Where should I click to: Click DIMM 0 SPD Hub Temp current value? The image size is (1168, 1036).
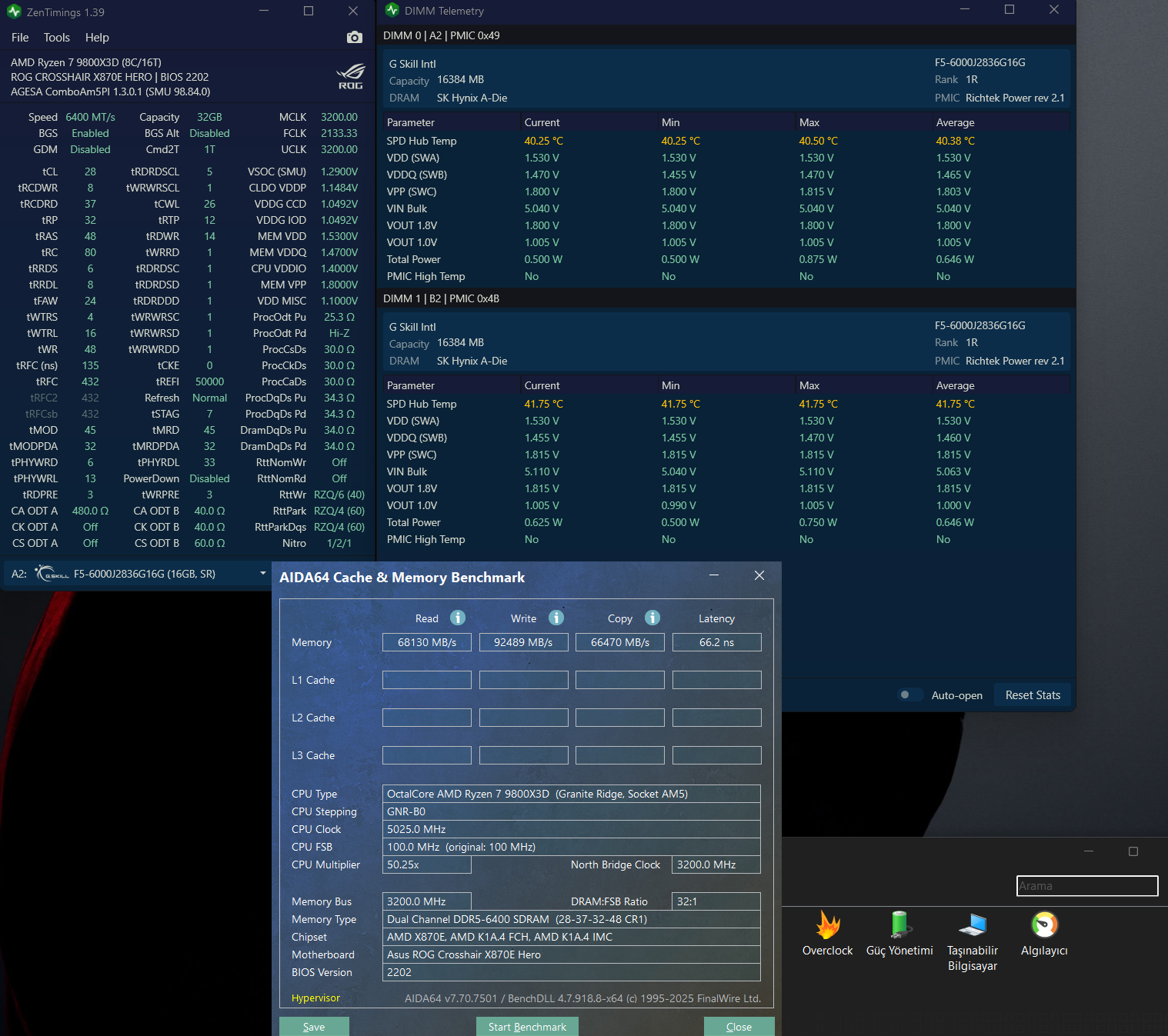coord(544,141)
